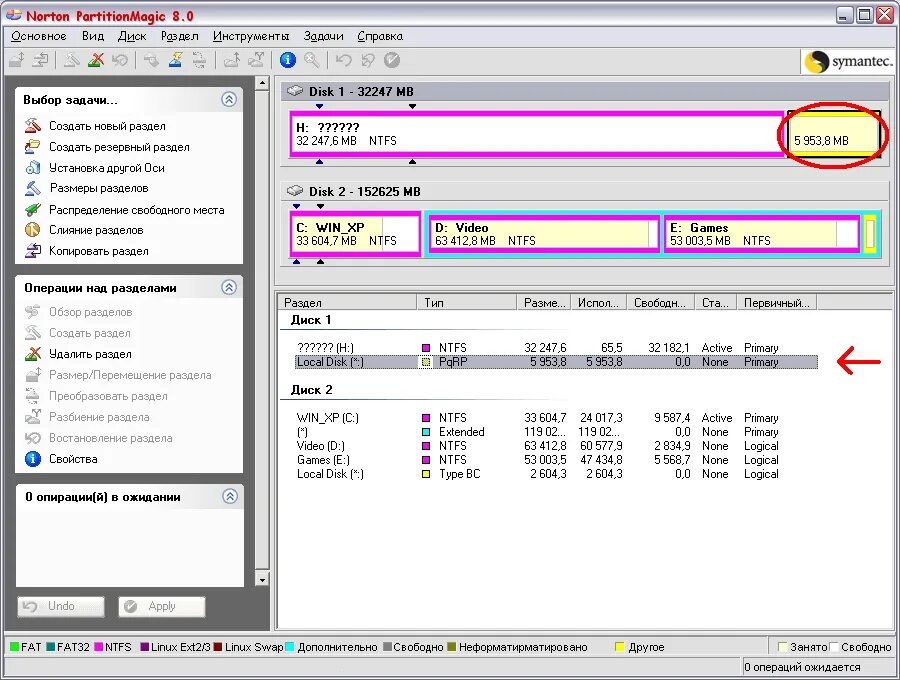Click the pink NTFS legend color swatch
Image resolution: width=900 pixels, height=680 pixels.
(98, 647)
